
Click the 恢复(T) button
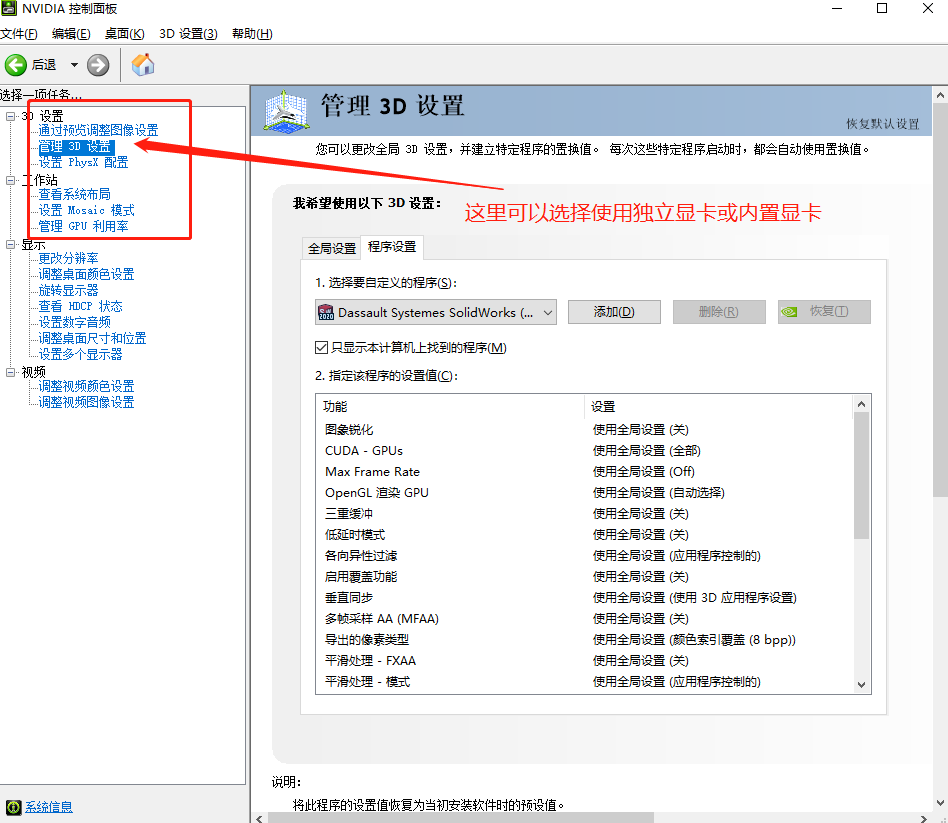point(824,312)
